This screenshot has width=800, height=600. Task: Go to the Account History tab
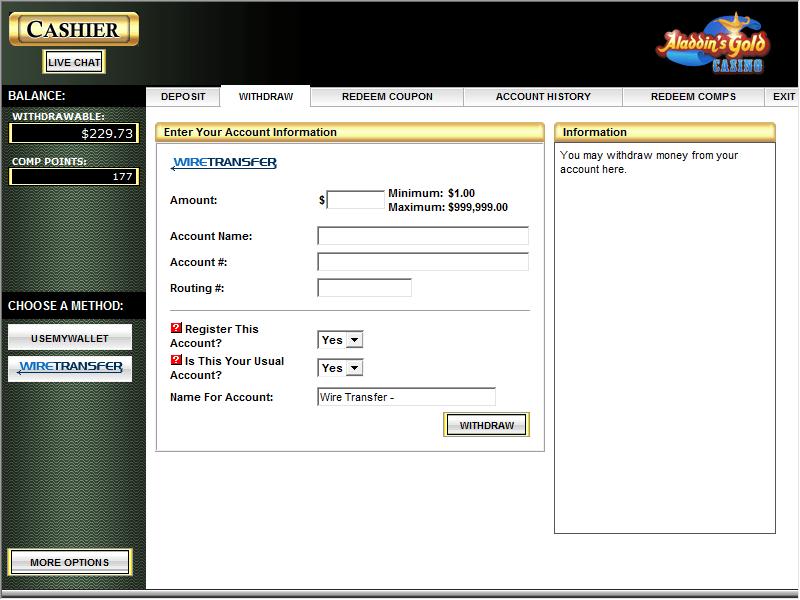(x=543, y=97)
